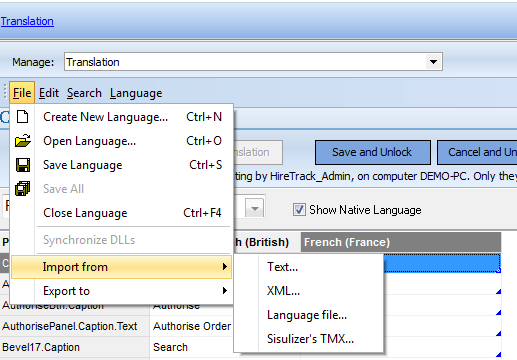The image size is (517, 360).
Task: Select the Save All menu entry
Action: [x=122, y=189]
